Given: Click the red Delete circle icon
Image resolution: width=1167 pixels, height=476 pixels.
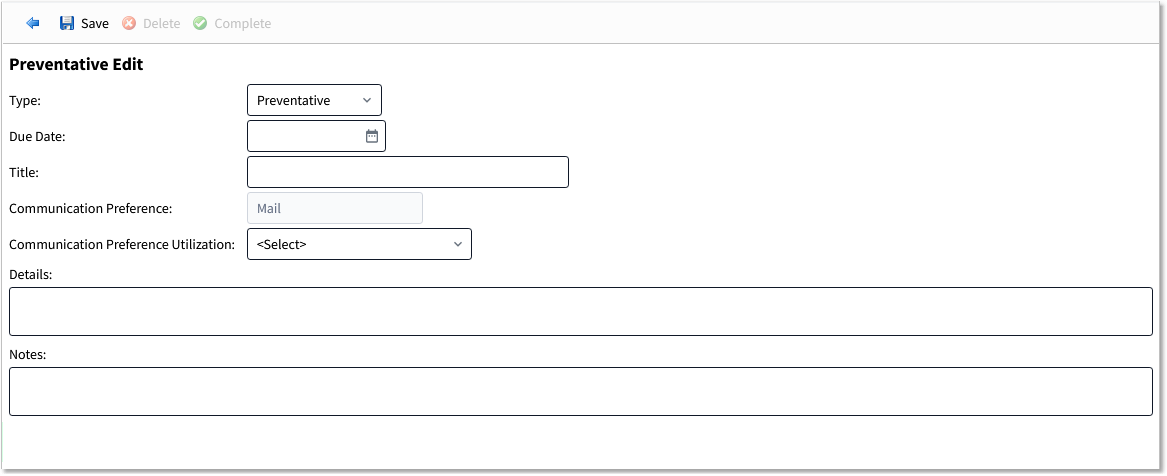Looking at the screenshot, I should click(129, 23).
